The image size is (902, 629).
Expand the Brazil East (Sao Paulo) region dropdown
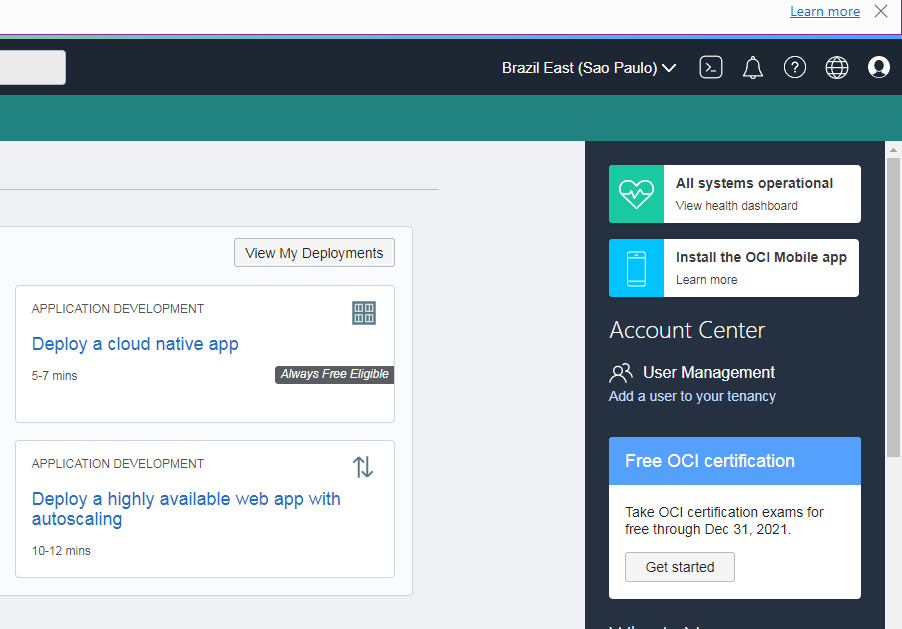tap(589, 68)
